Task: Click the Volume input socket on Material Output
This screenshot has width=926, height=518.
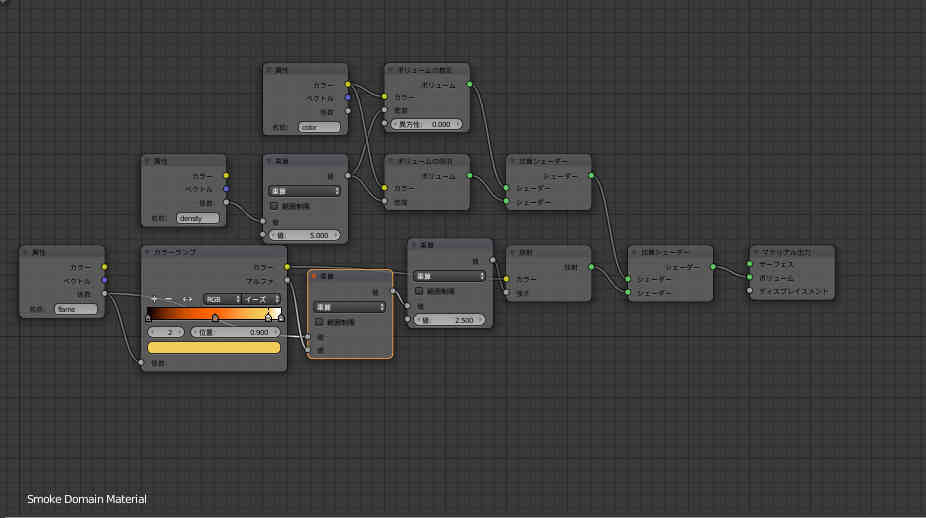Action: click(x=748, y=278)
